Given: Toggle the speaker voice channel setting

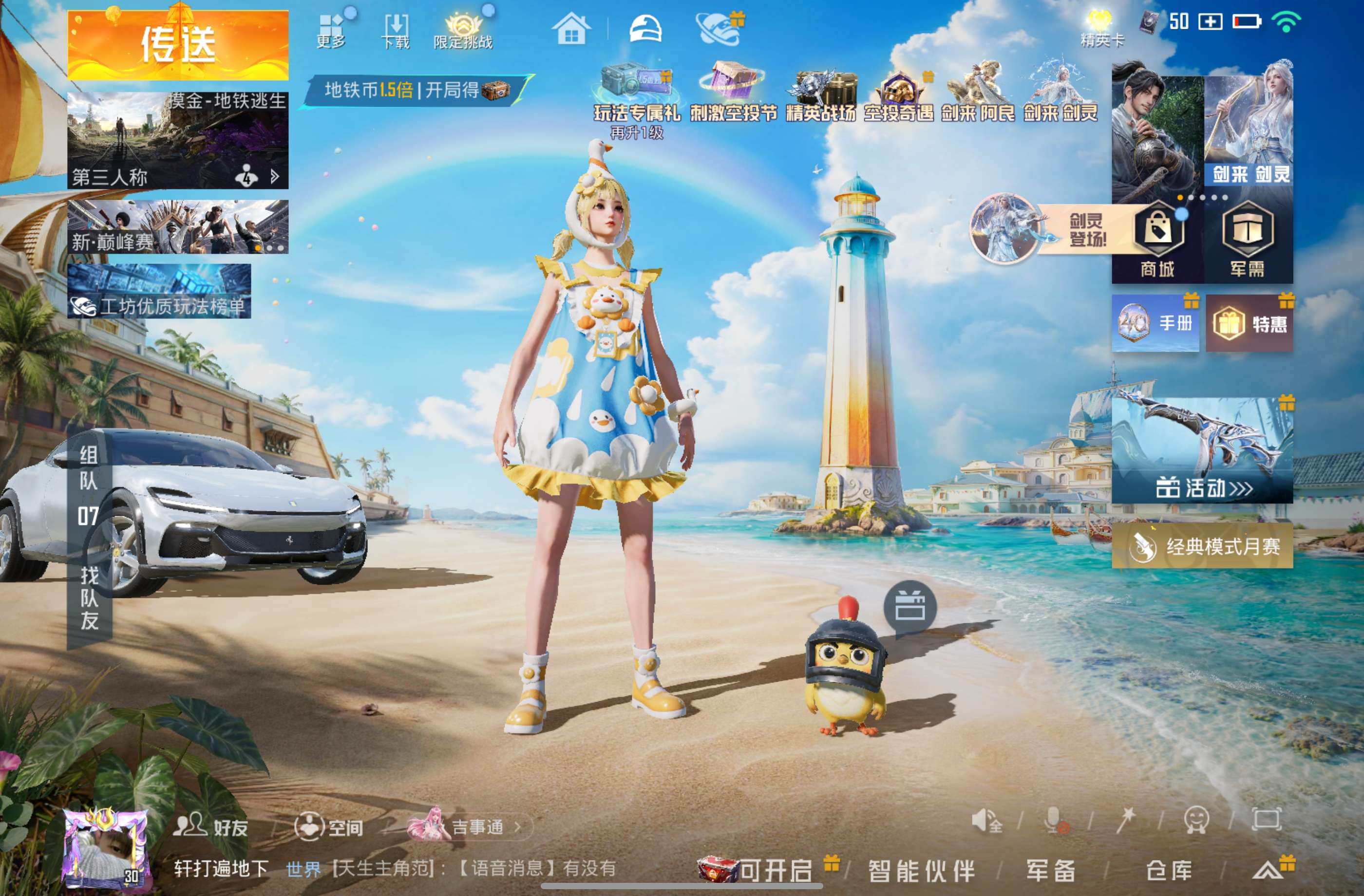Looking at the screenshot, I should pyautogui.click(x=987, y=821).
